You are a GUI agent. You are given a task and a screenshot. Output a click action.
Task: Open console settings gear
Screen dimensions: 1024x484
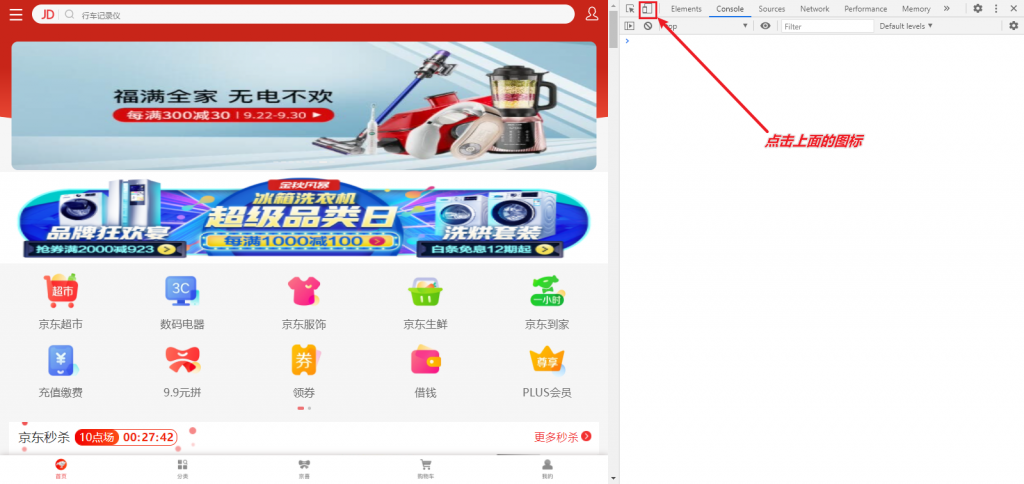(x=1014, y=26)
